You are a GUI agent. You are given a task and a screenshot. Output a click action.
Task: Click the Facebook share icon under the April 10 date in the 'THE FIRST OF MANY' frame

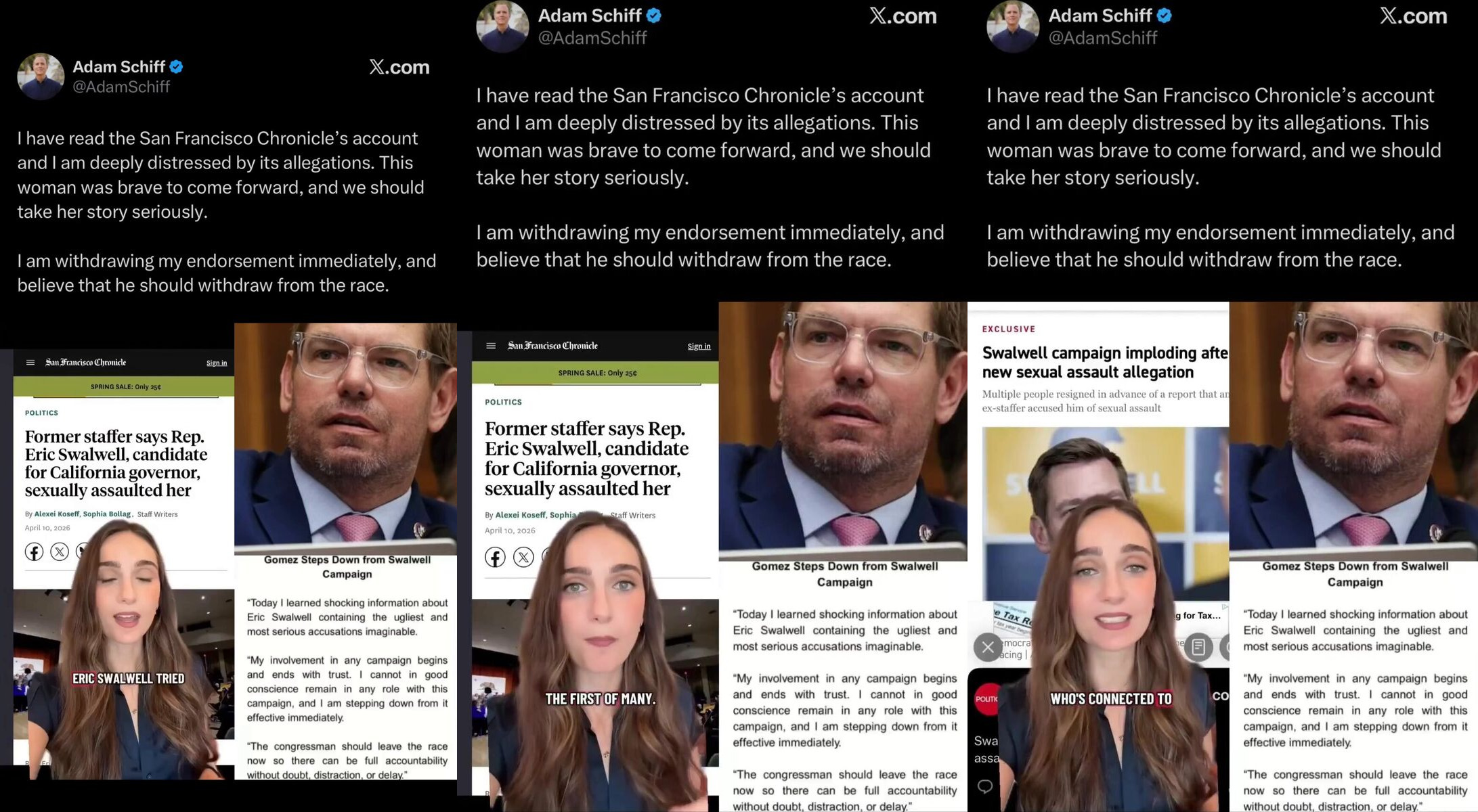coord(495,558)
